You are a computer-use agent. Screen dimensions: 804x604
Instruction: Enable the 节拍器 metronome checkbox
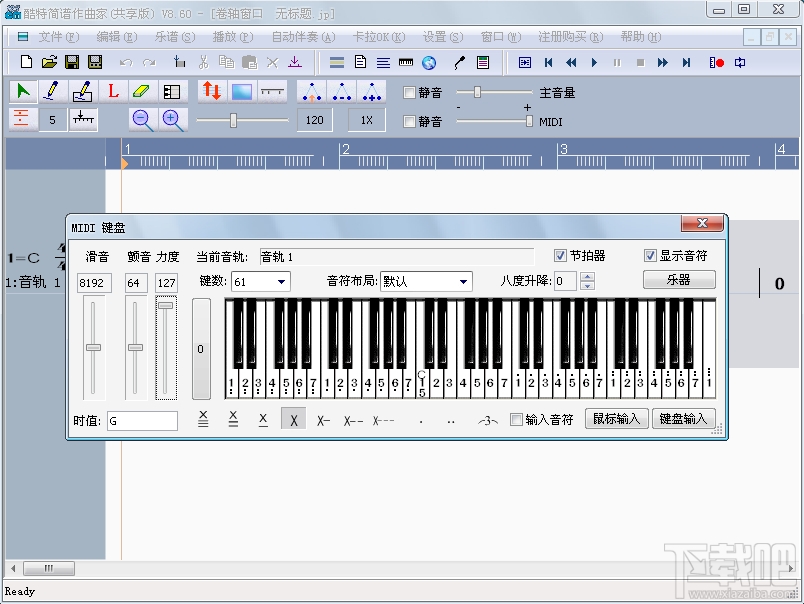[561, 255]
